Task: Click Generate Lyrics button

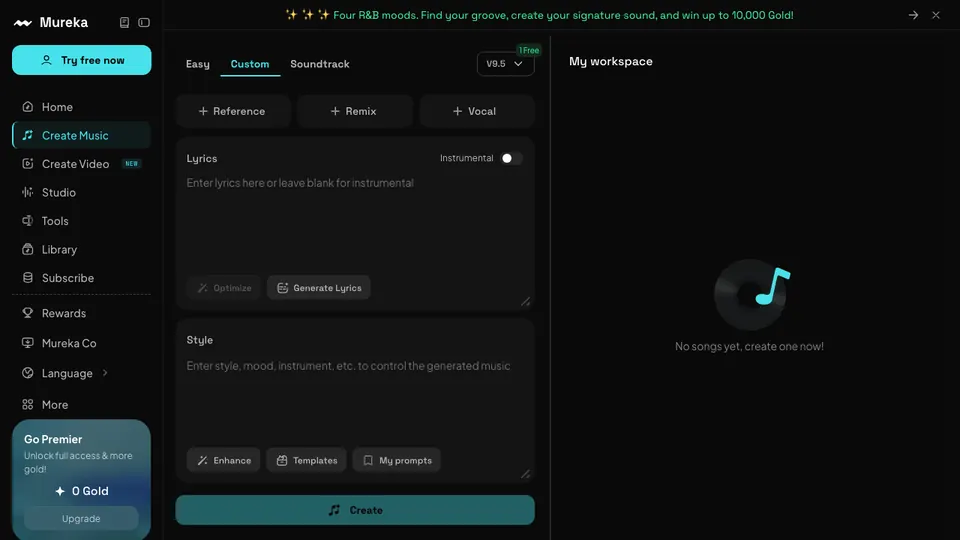Action: pos(319,288)
